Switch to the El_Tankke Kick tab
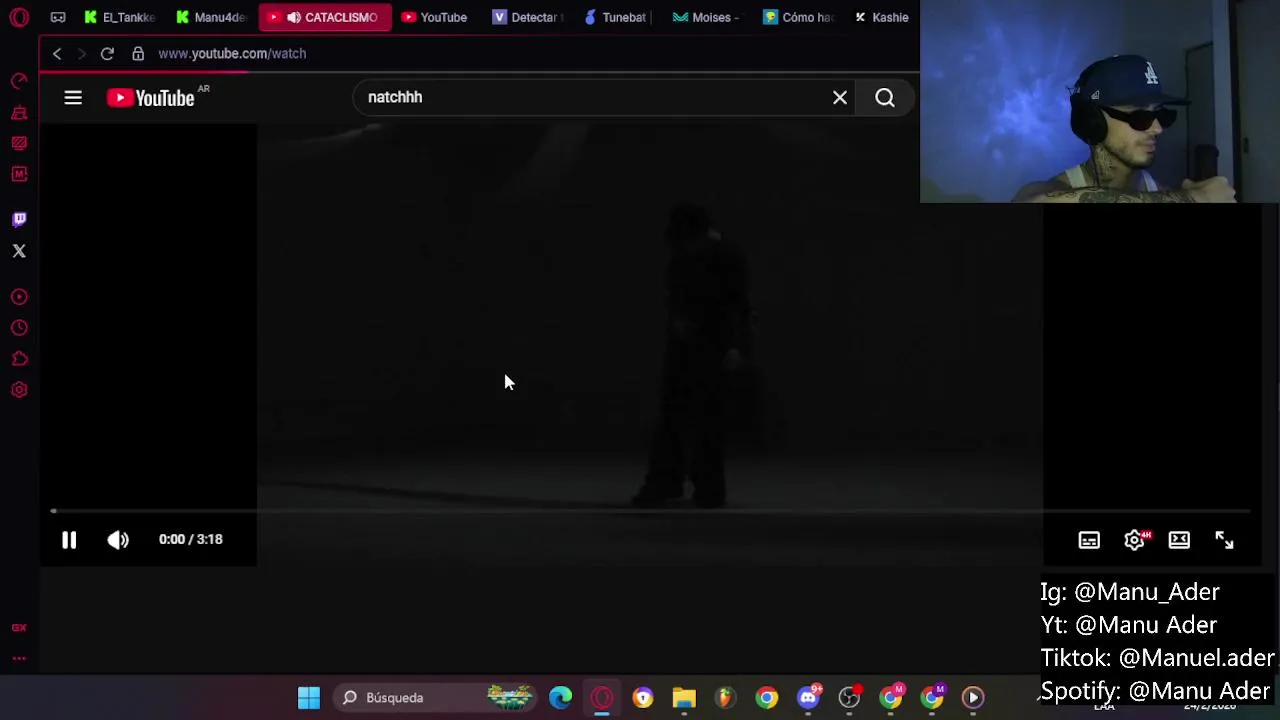 point(121,17)
